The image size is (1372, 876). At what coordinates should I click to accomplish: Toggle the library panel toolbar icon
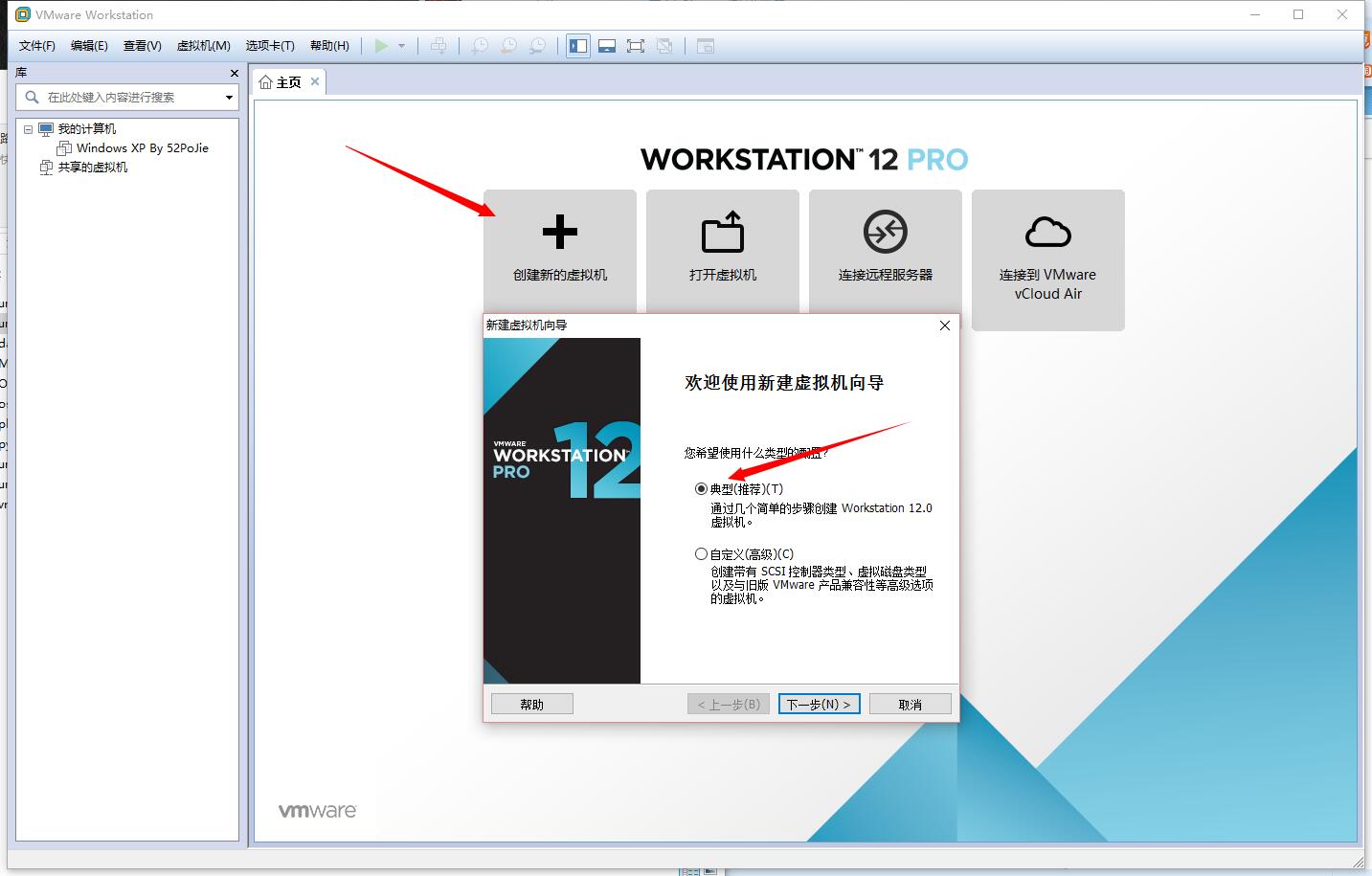click(578, 46)
